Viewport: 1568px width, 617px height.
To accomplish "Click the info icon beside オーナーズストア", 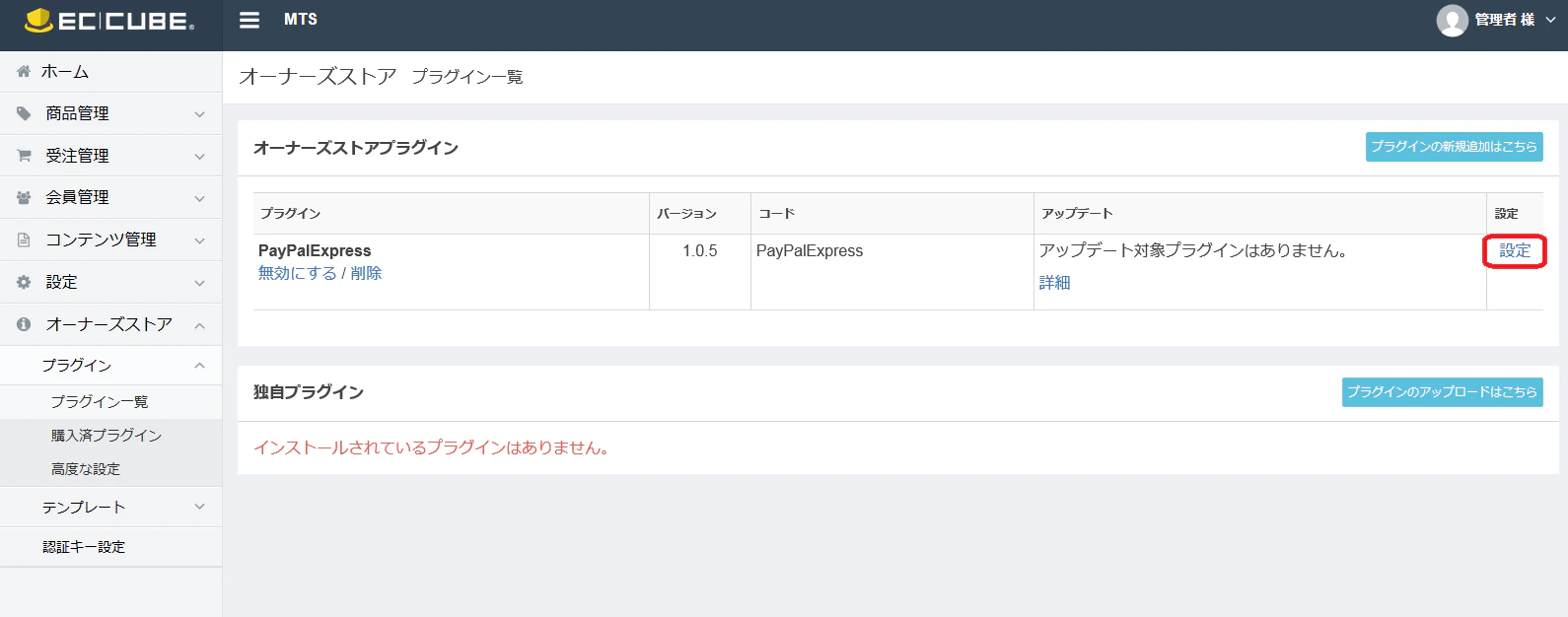I will (24, 324).
